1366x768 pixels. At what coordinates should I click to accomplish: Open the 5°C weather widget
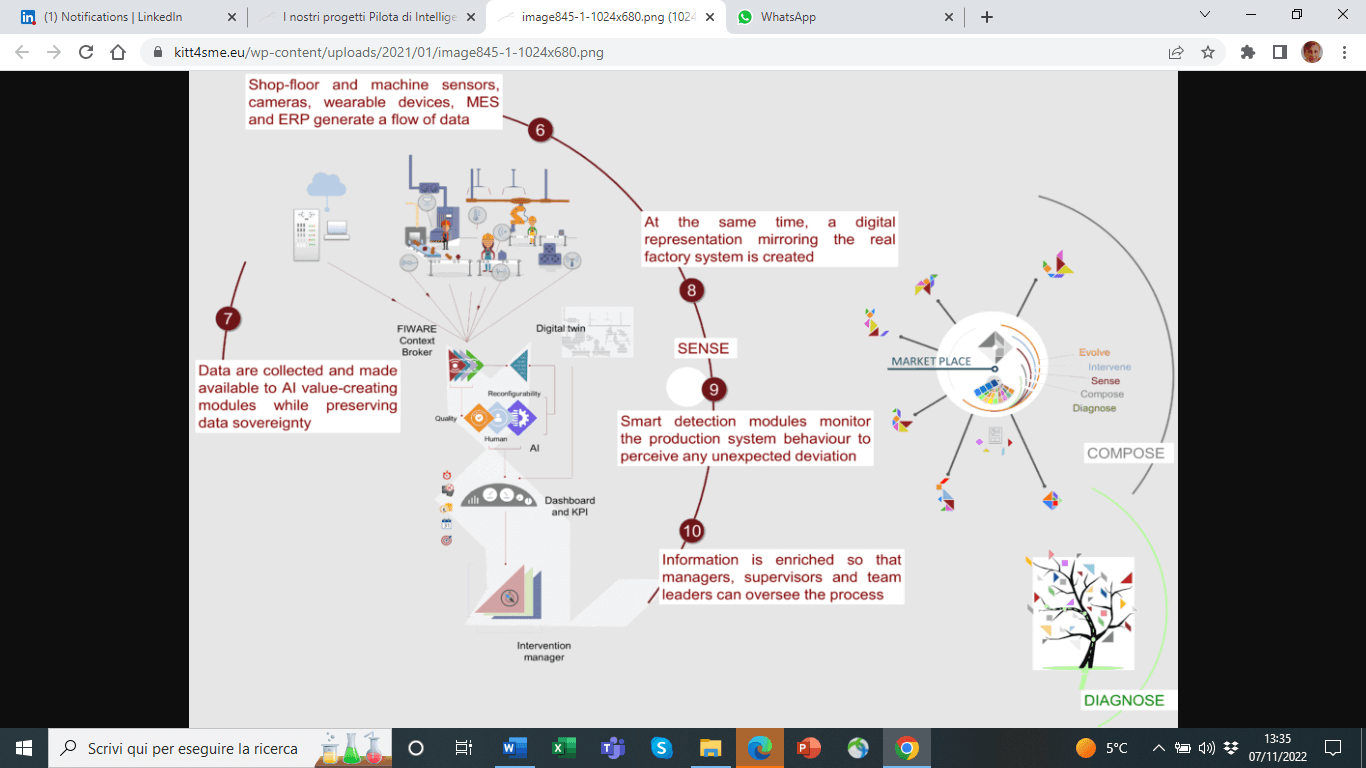(x=1101, y=748)
